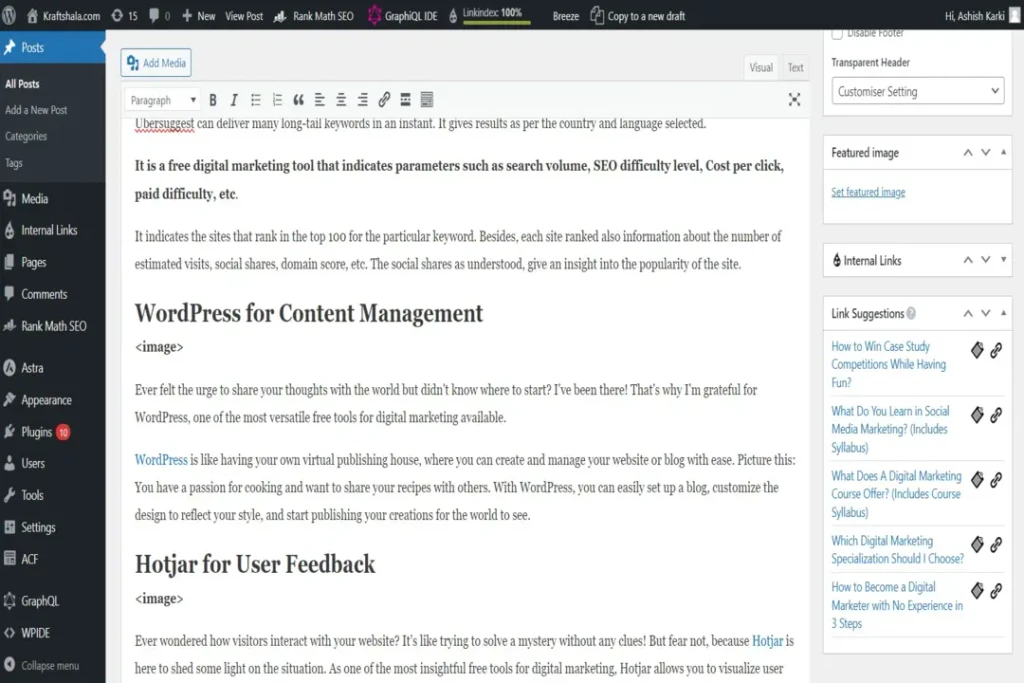Open the 15 pending updates icon
The image size is (1024, 683).
click(124, 16)
